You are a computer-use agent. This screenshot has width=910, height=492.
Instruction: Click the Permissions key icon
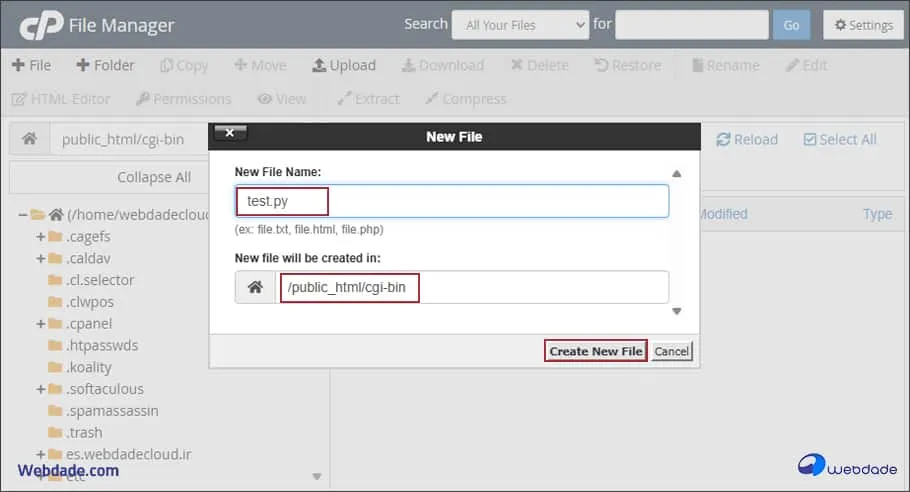tap(143, 99)
